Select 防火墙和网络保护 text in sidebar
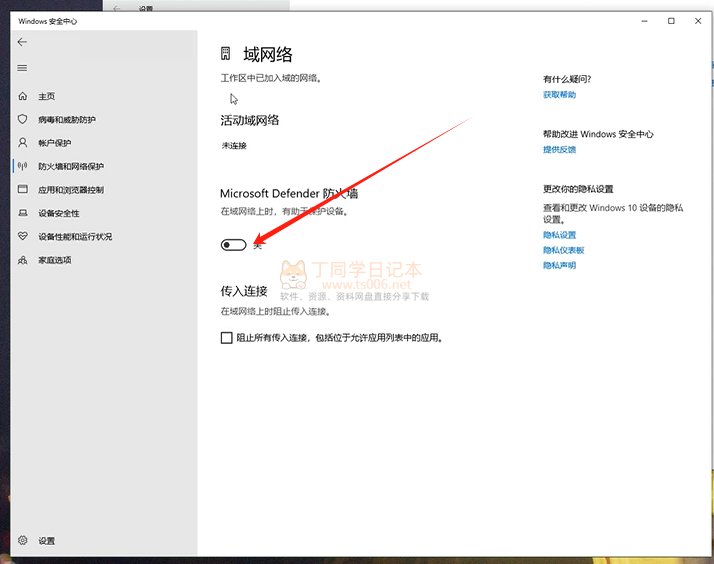 pos(71,167)
